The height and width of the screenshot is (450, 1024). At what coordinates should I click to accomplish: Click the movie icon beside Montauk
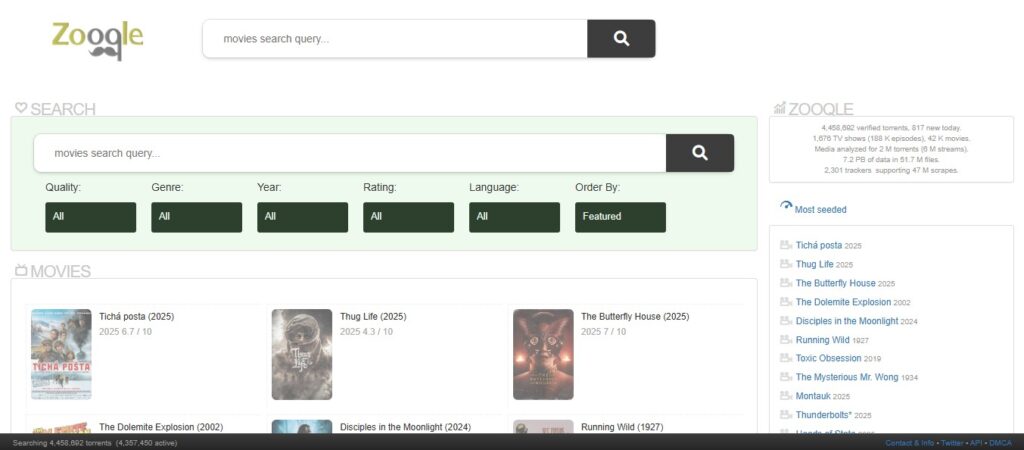786,396
